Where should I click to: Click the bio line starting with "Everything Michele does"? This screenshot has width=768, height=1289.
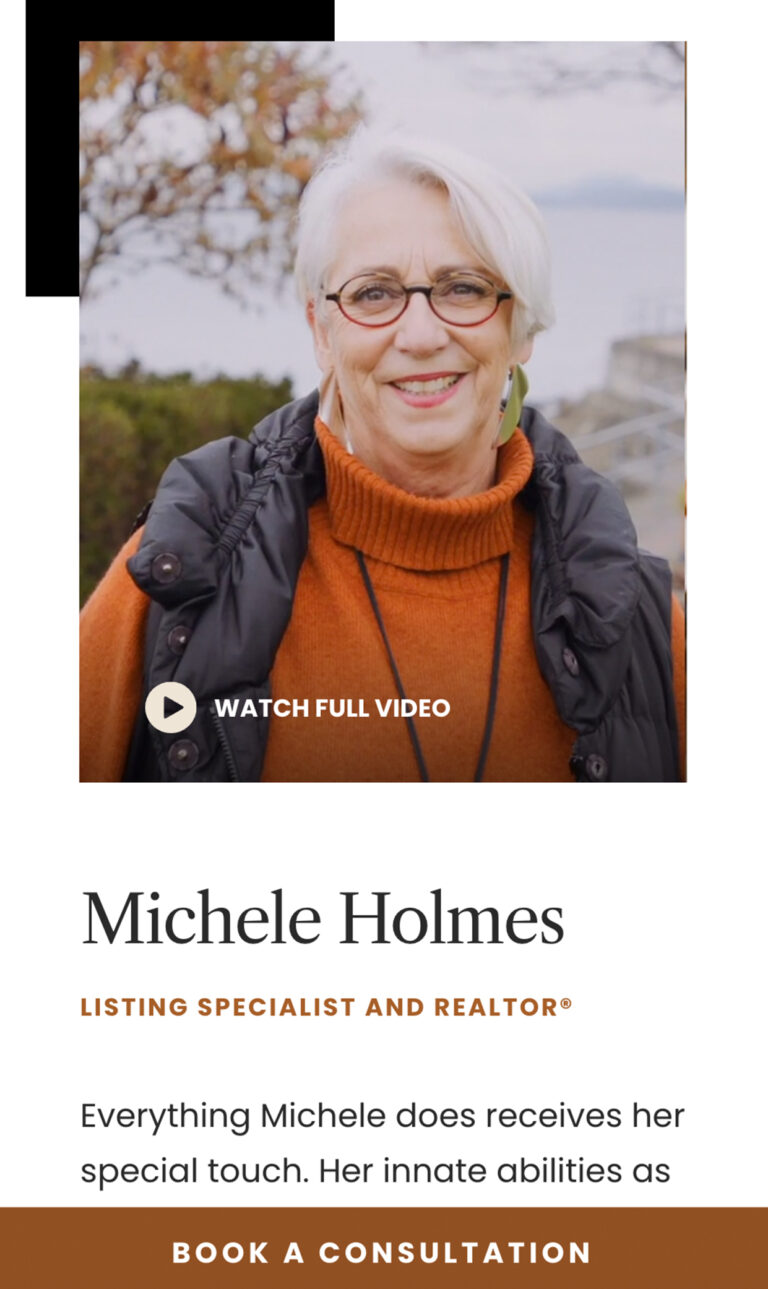[x=383, y=1116]
